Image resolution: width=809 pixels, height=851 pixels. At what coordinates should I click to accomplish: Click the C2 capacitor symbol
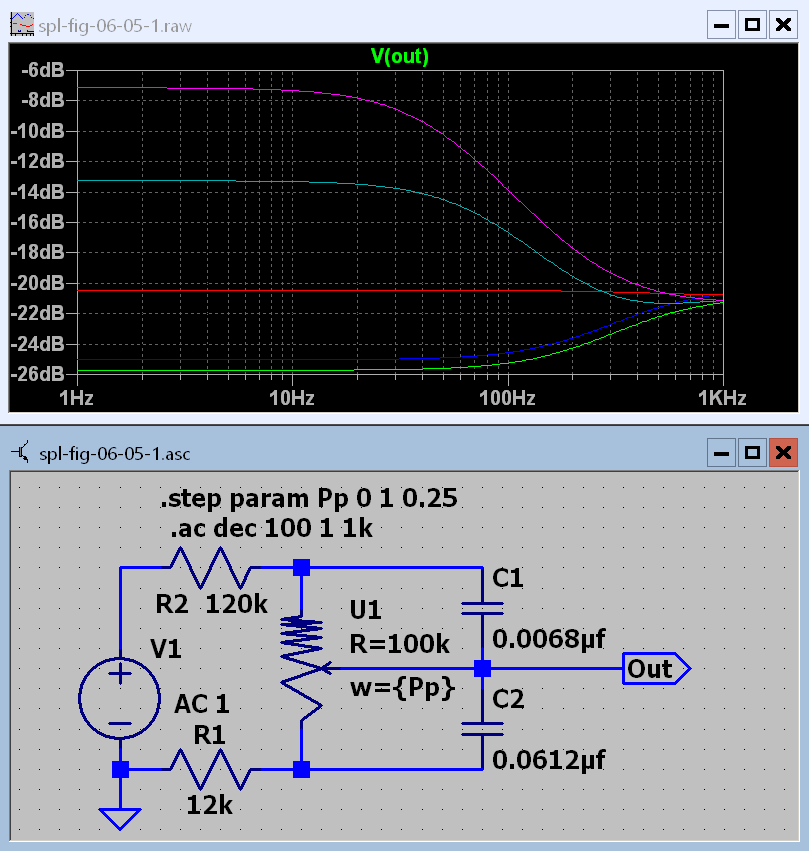click(482, 727)
